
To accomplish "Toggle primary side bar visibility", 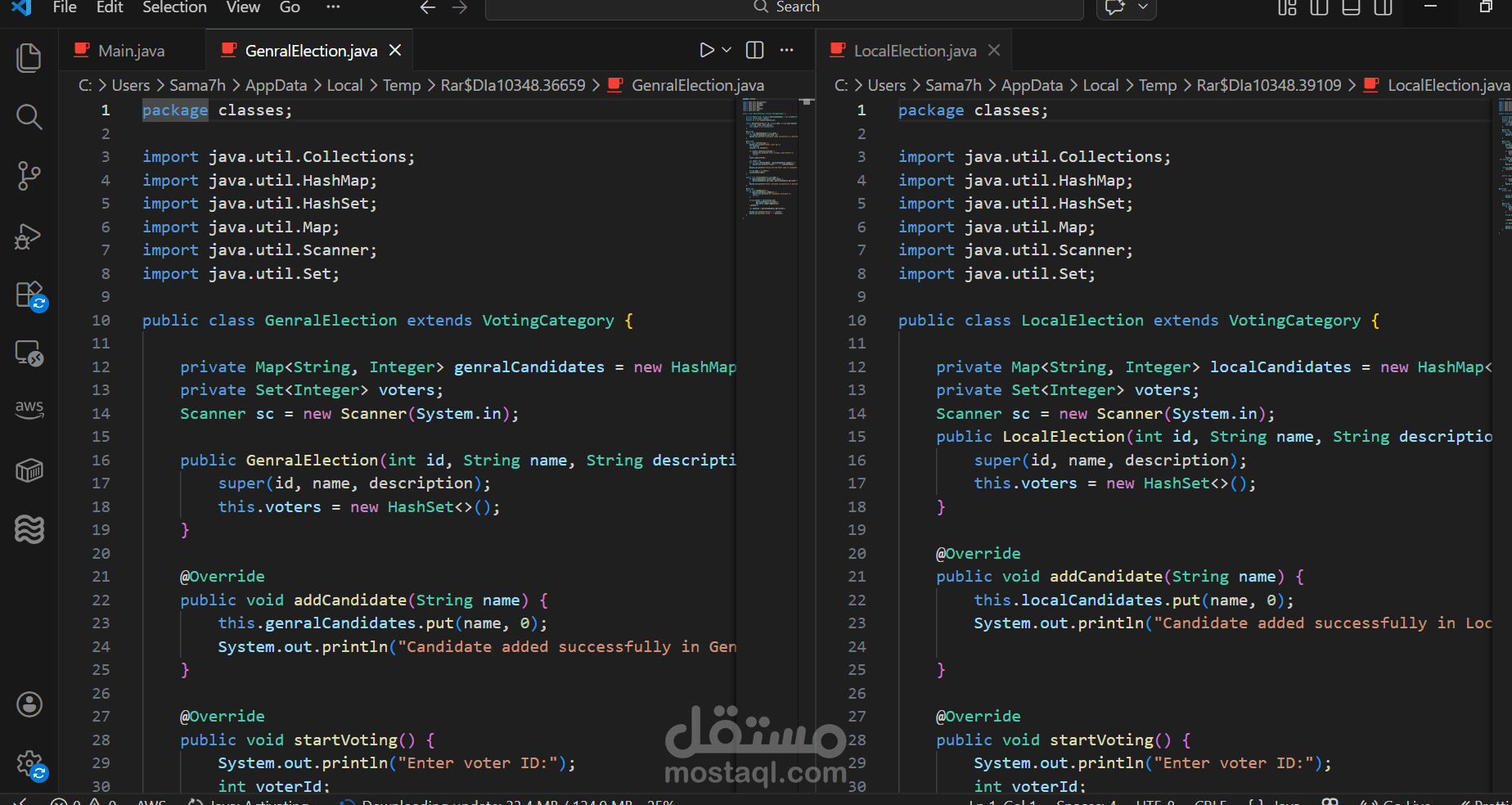I will tap(1319, 8).
